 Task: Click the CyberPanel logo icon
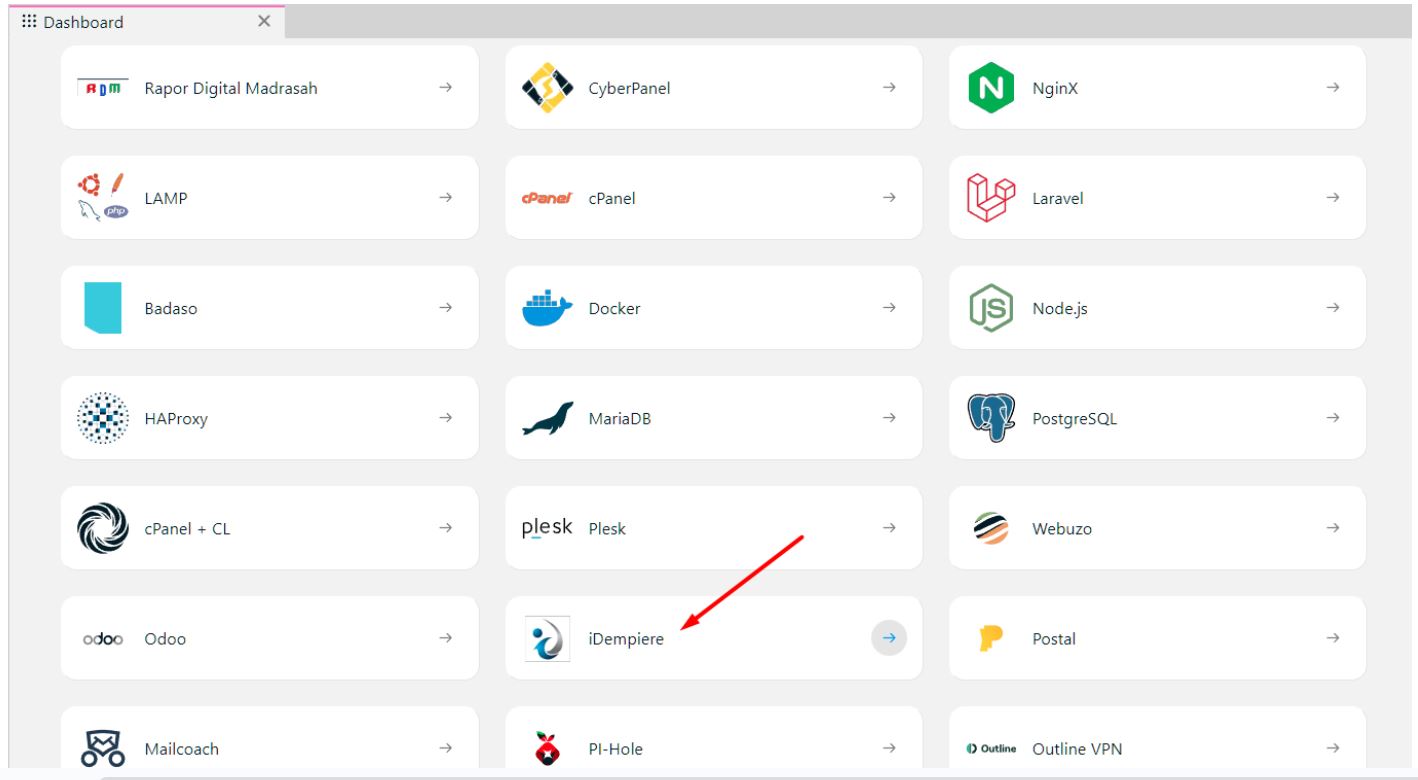coord(547,87)
